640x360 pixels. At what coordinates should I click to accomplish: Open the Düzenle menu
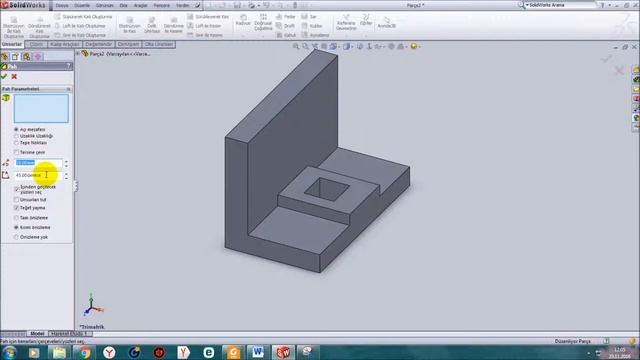(82, 5)
